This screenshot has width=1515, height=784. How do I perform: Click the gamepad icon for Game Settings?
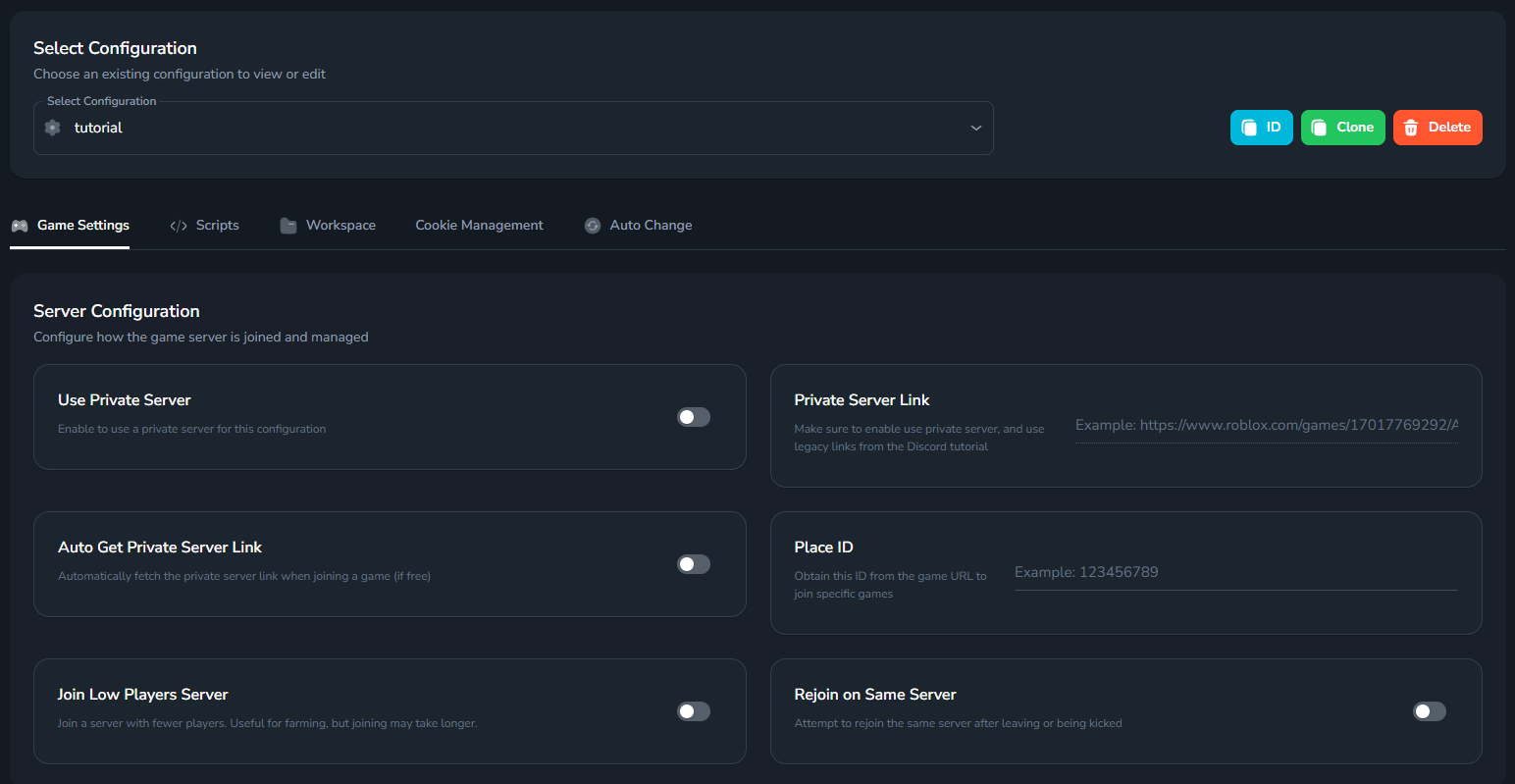click(x=20, y=226)
